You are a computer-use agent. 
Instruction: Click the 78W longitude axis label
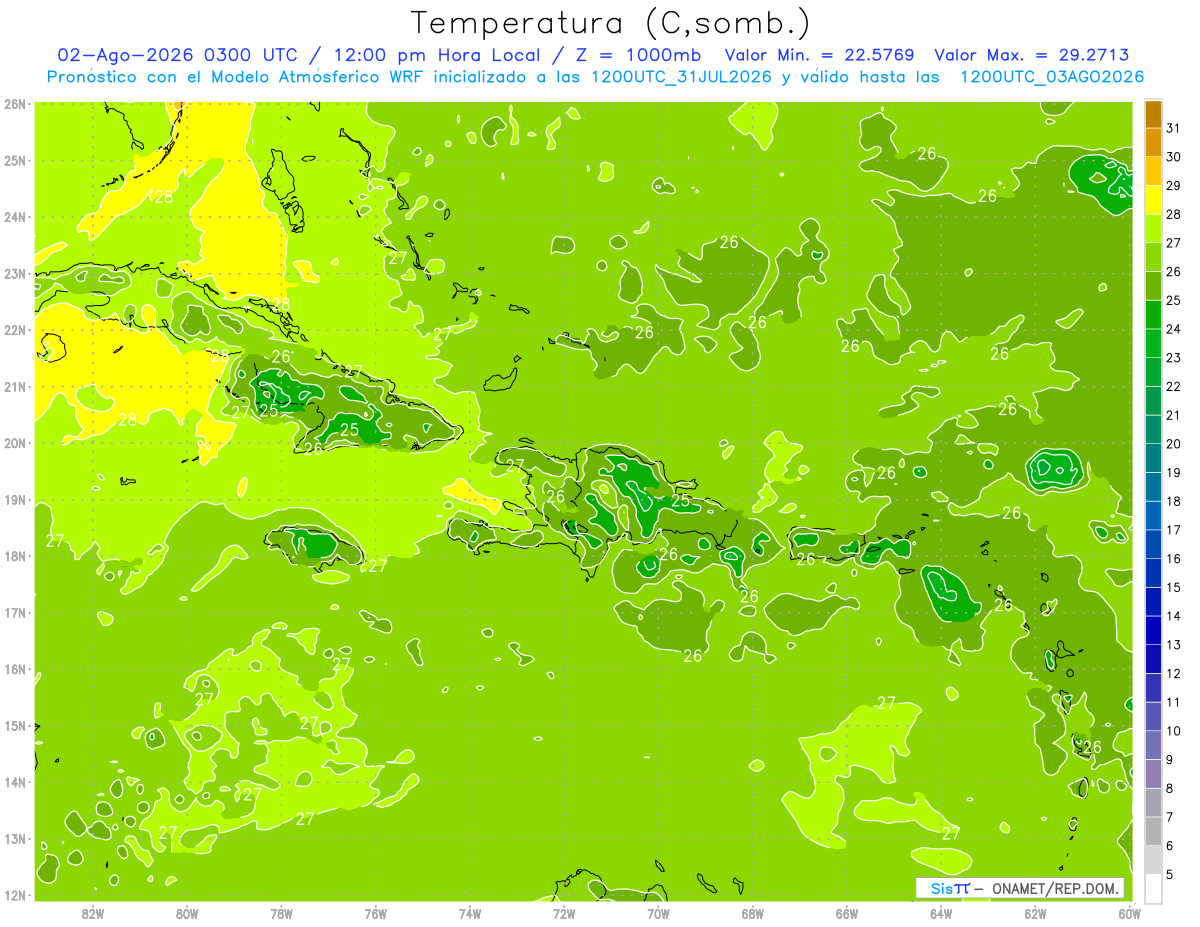pos(281,913)
